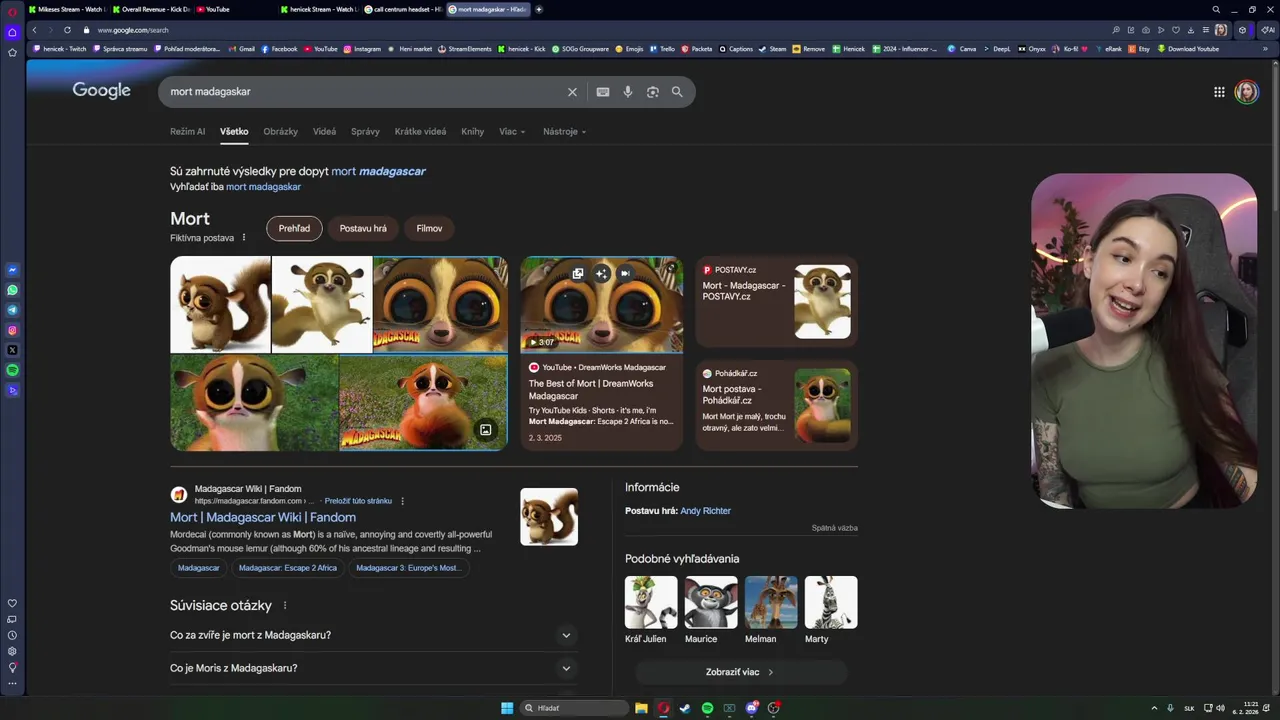Select the Filmov chip
1280x720 pixels.
(429, 228)
